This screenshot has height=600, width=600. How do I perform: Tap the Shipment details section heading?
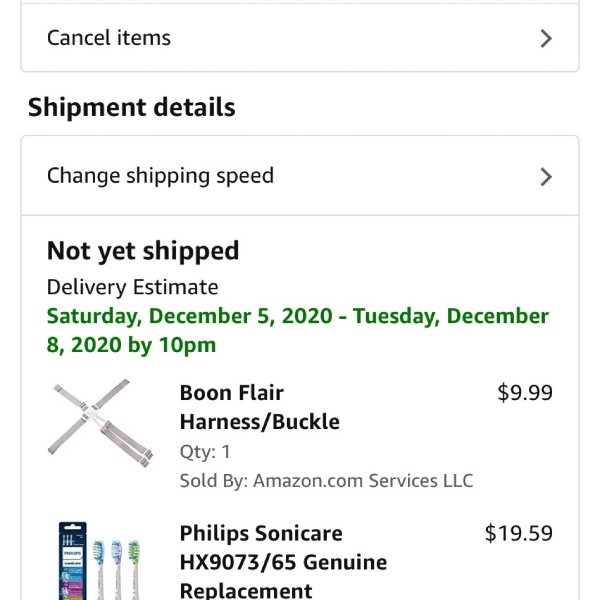(132, 107)
